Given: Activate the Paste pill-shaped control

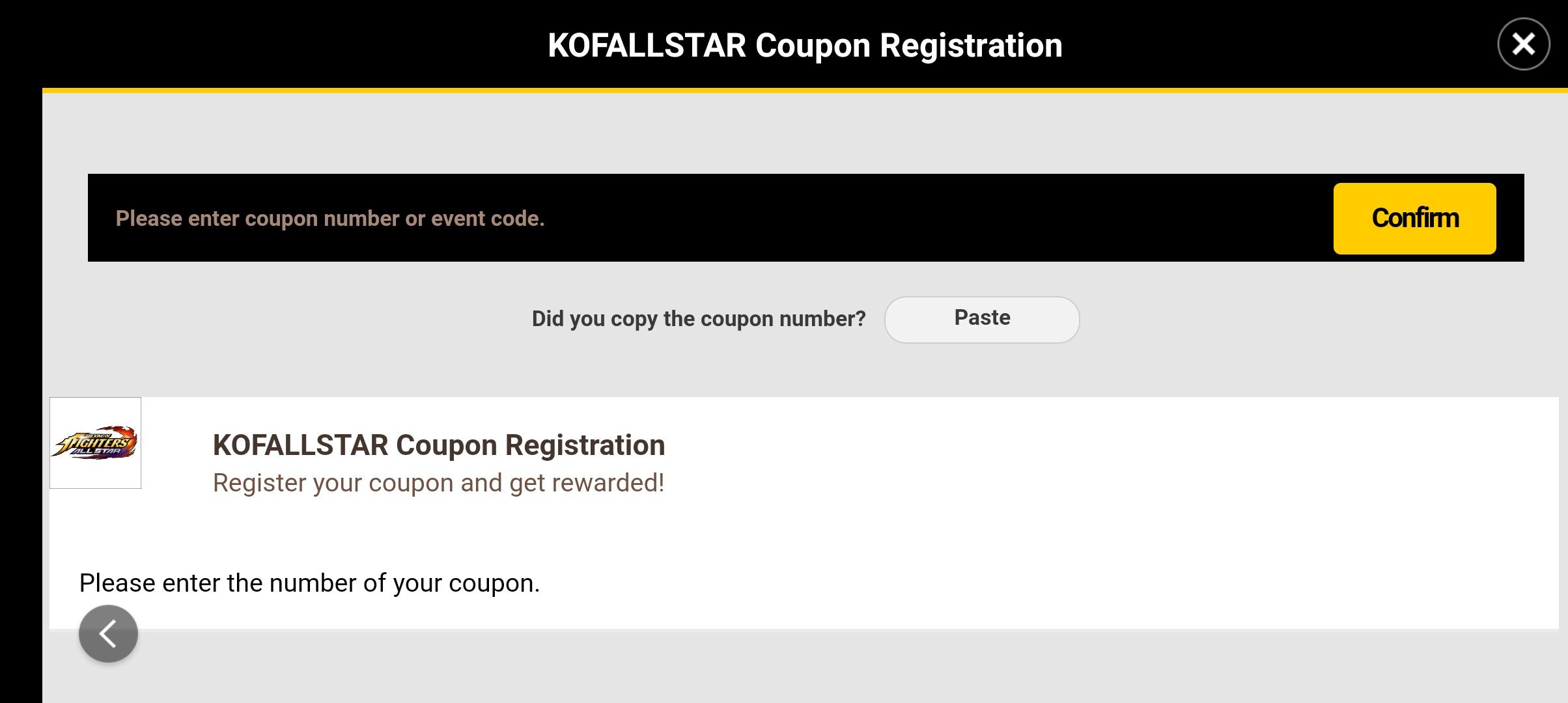Looking at the screenshot, I should click(981, 320).
